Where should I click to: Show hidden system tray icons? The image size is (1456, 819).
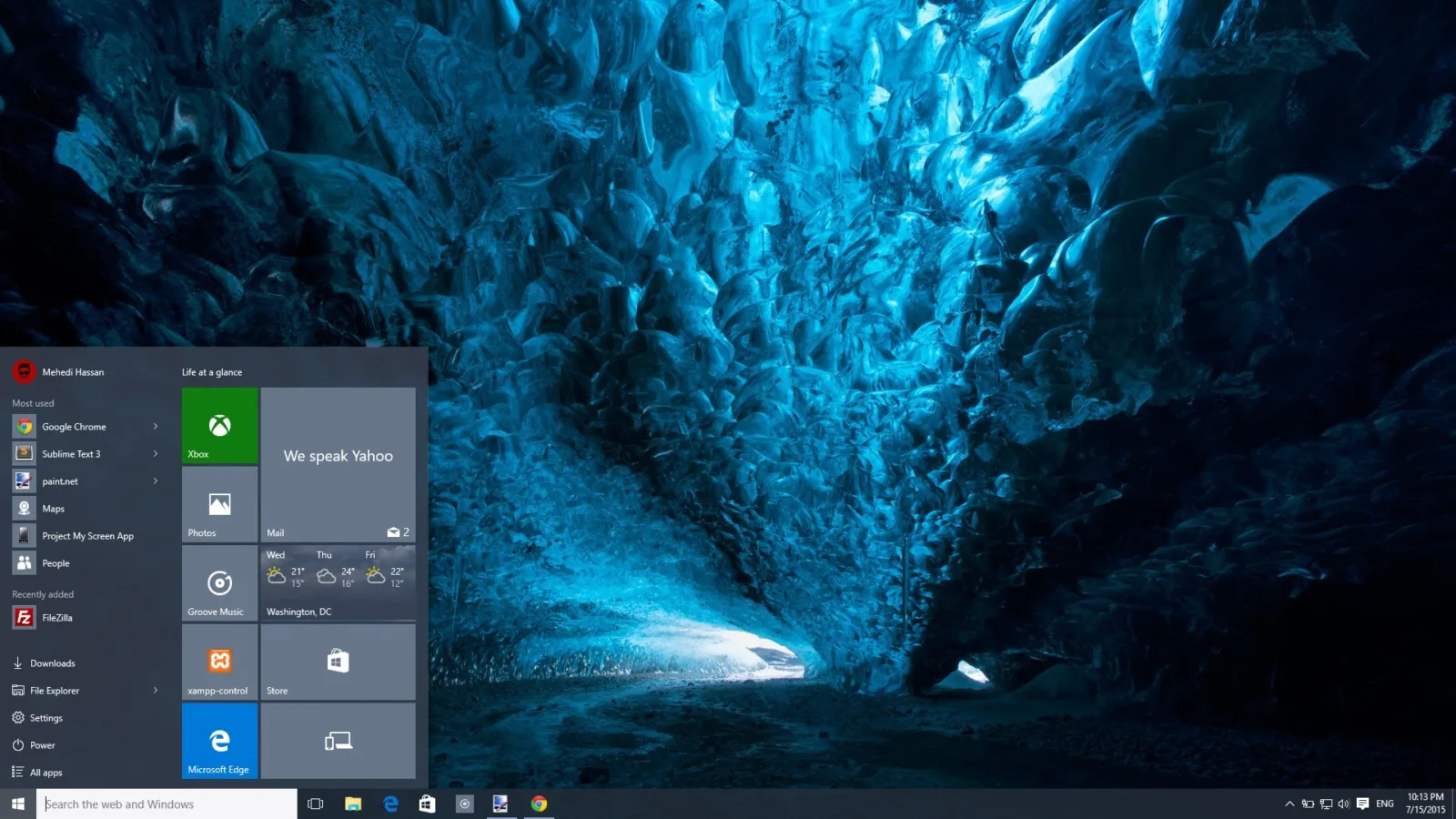tap(1289, 804)
